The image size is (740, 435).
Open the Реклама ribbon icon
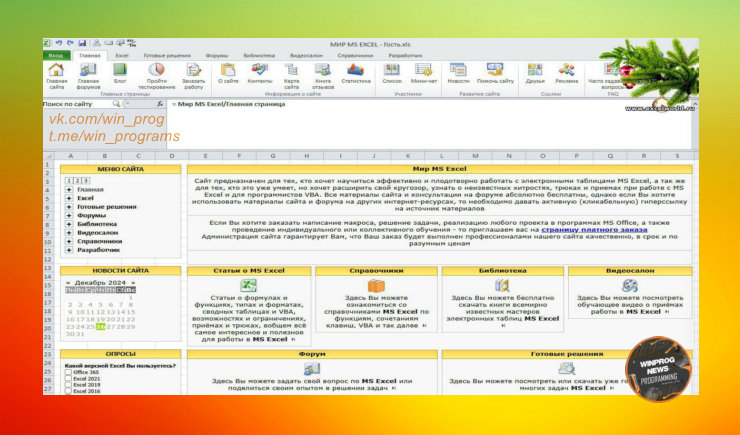pos(566,70)
